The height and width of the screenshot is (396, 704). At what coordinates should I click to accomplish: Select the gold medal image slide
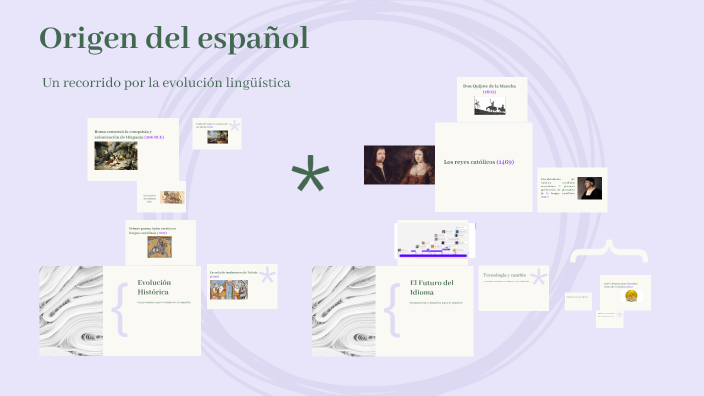point(625,293)
